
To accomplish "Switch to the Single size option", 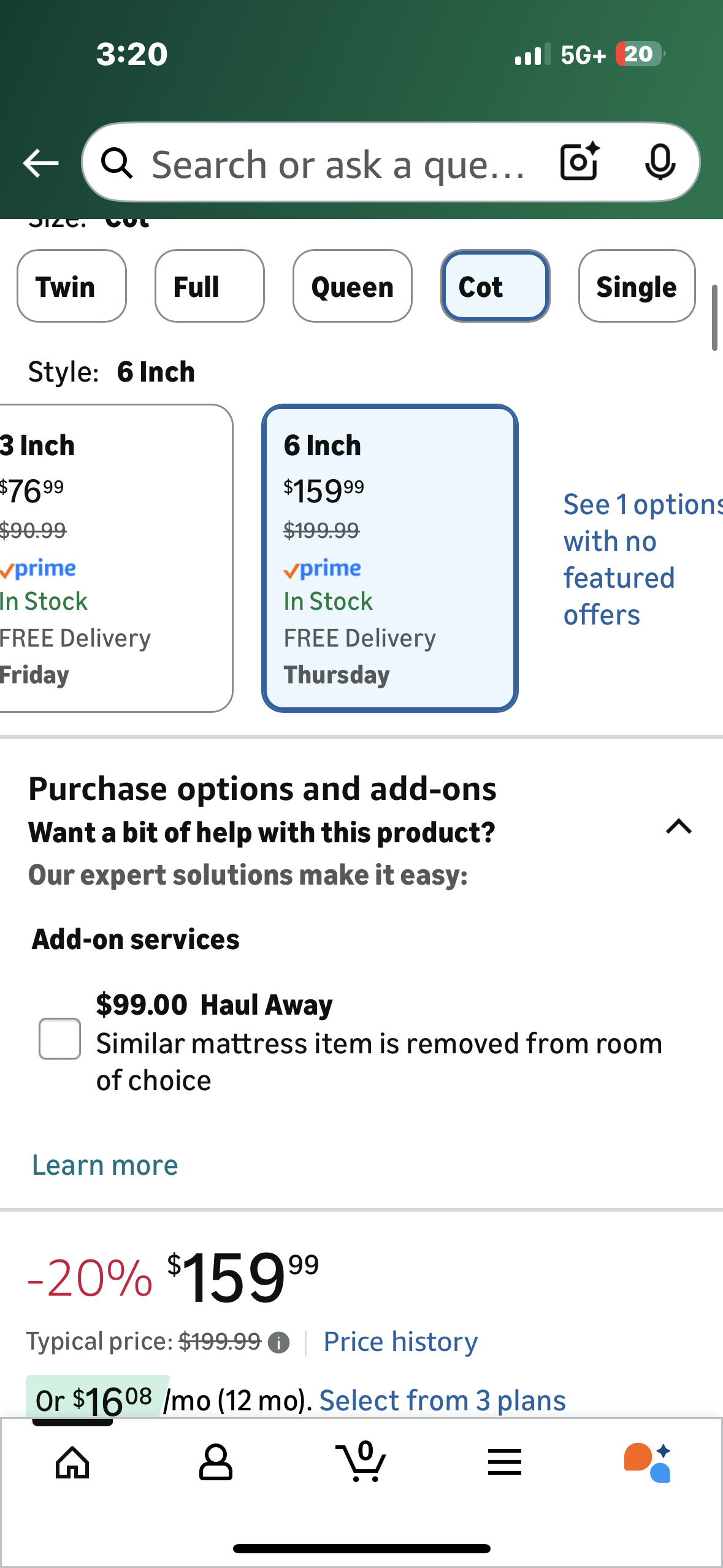I will coord(636,286).
